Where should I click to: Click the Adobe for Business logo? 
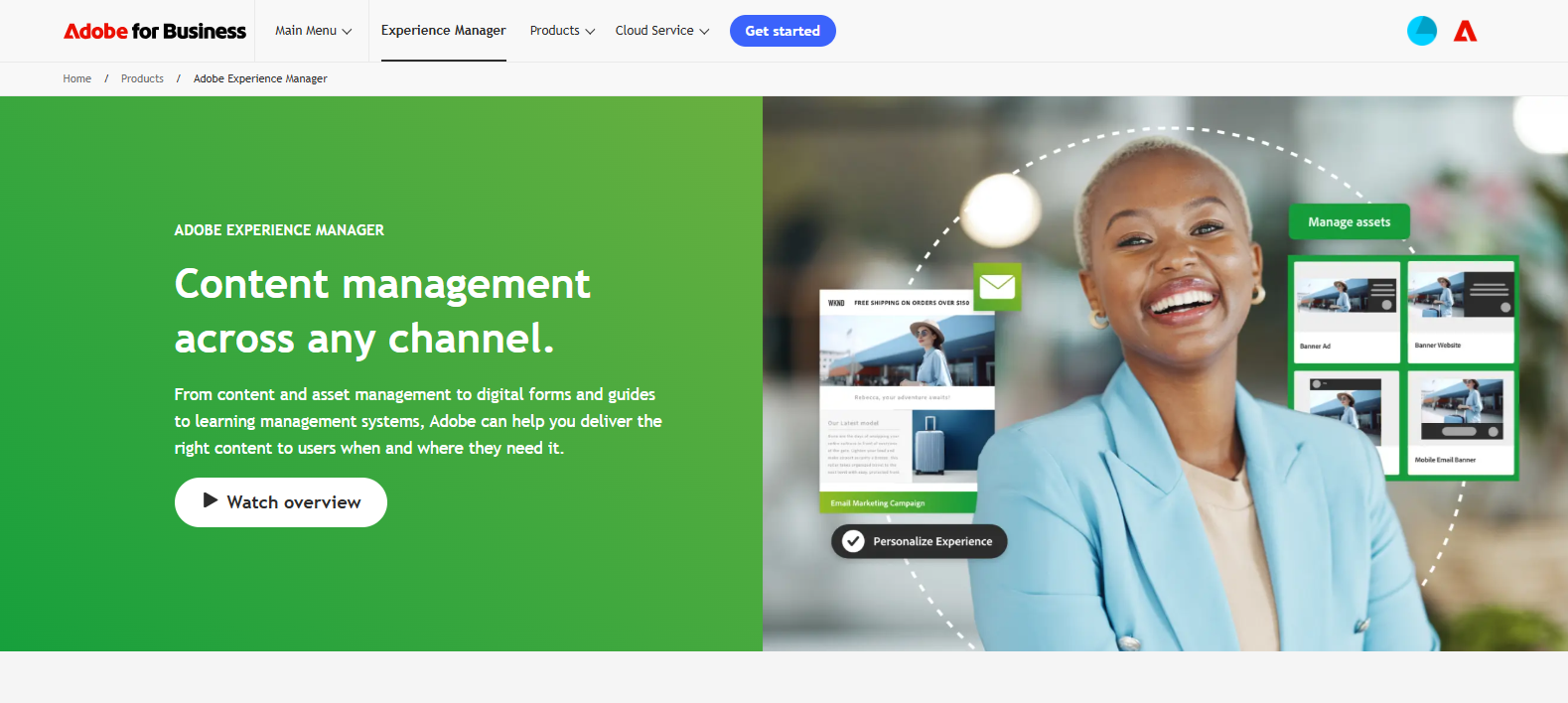(x=155, y=31)
